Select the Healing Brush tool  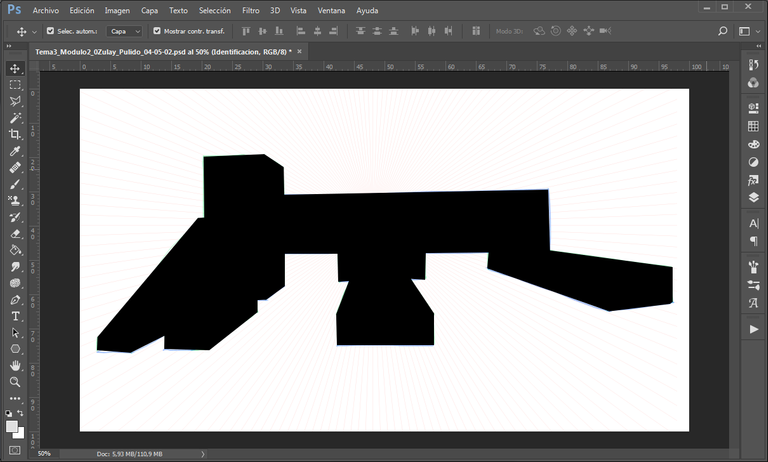coord(15,168)
